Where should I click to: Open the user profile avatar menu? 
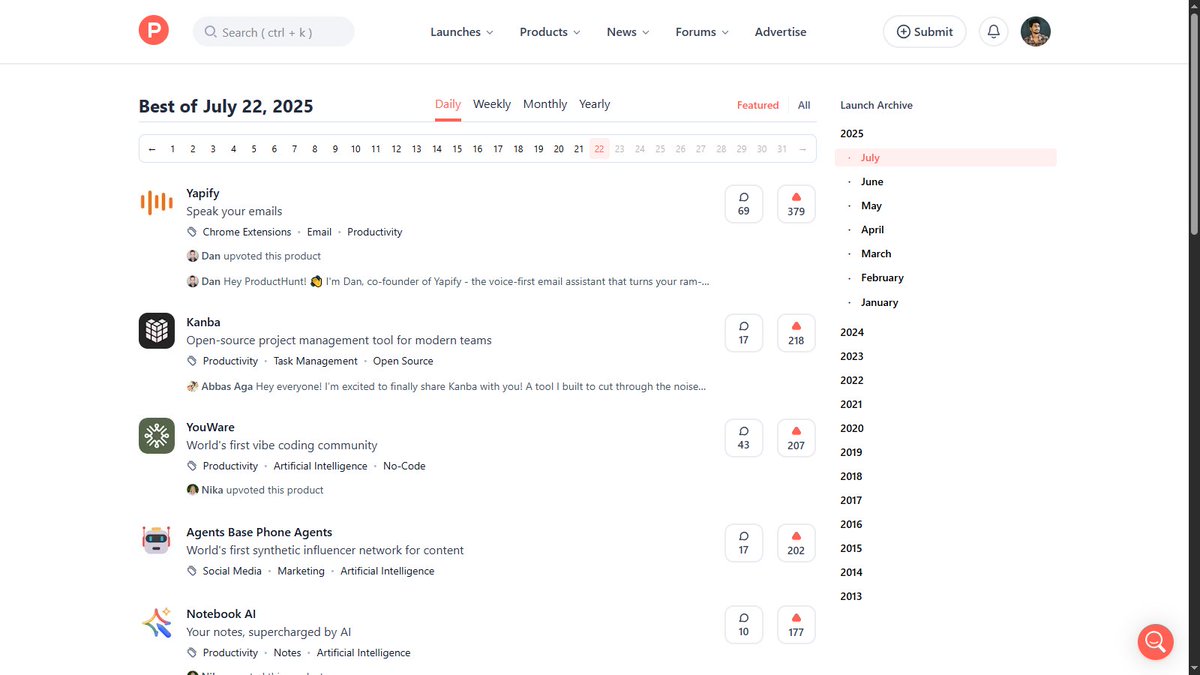[x=1035, y=31]
